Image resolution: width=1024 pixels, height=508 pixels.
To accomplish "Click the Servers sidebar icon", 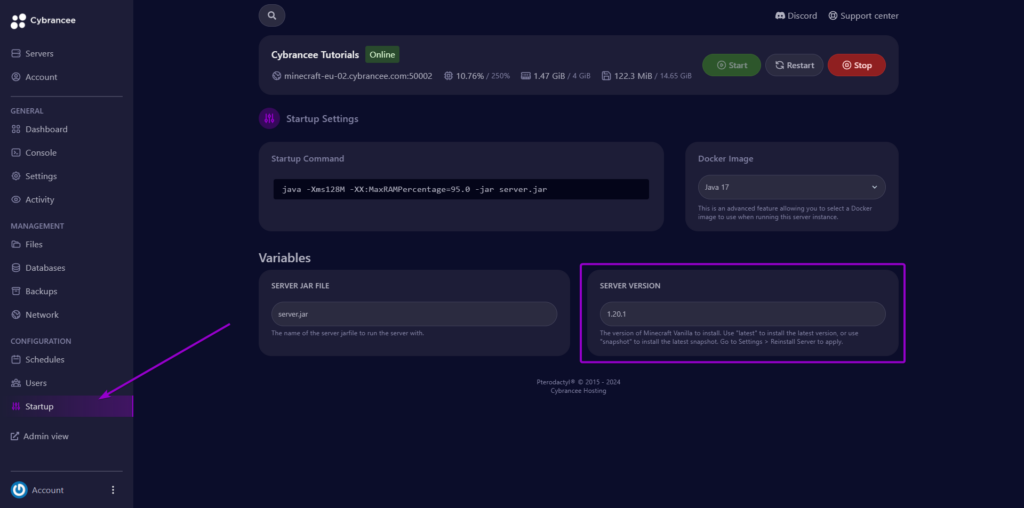I will [16, 54].
